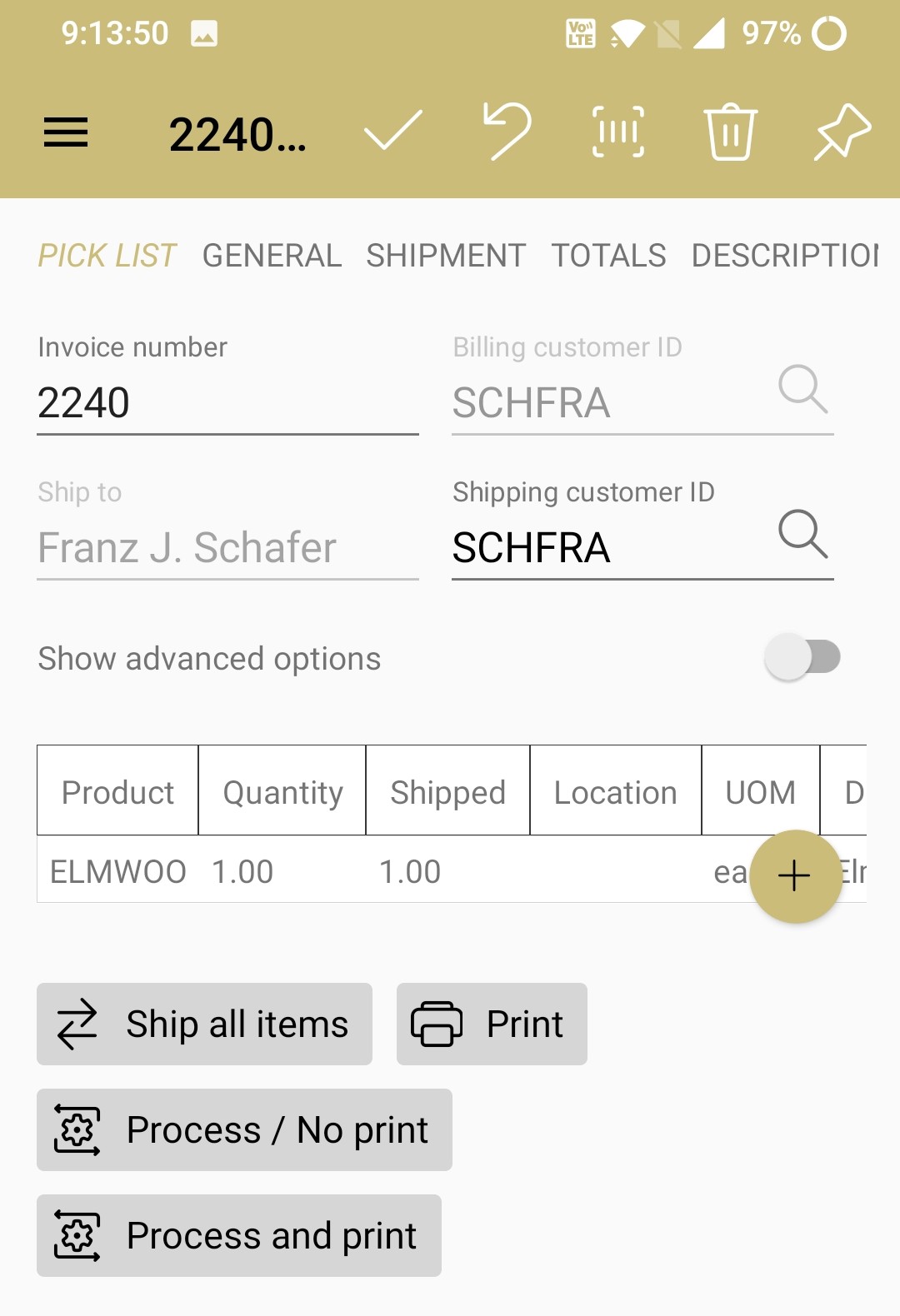Open the hamburger navigation menu
The width and height of the screenshot is (900, 1316).
[x=66, y=132]
